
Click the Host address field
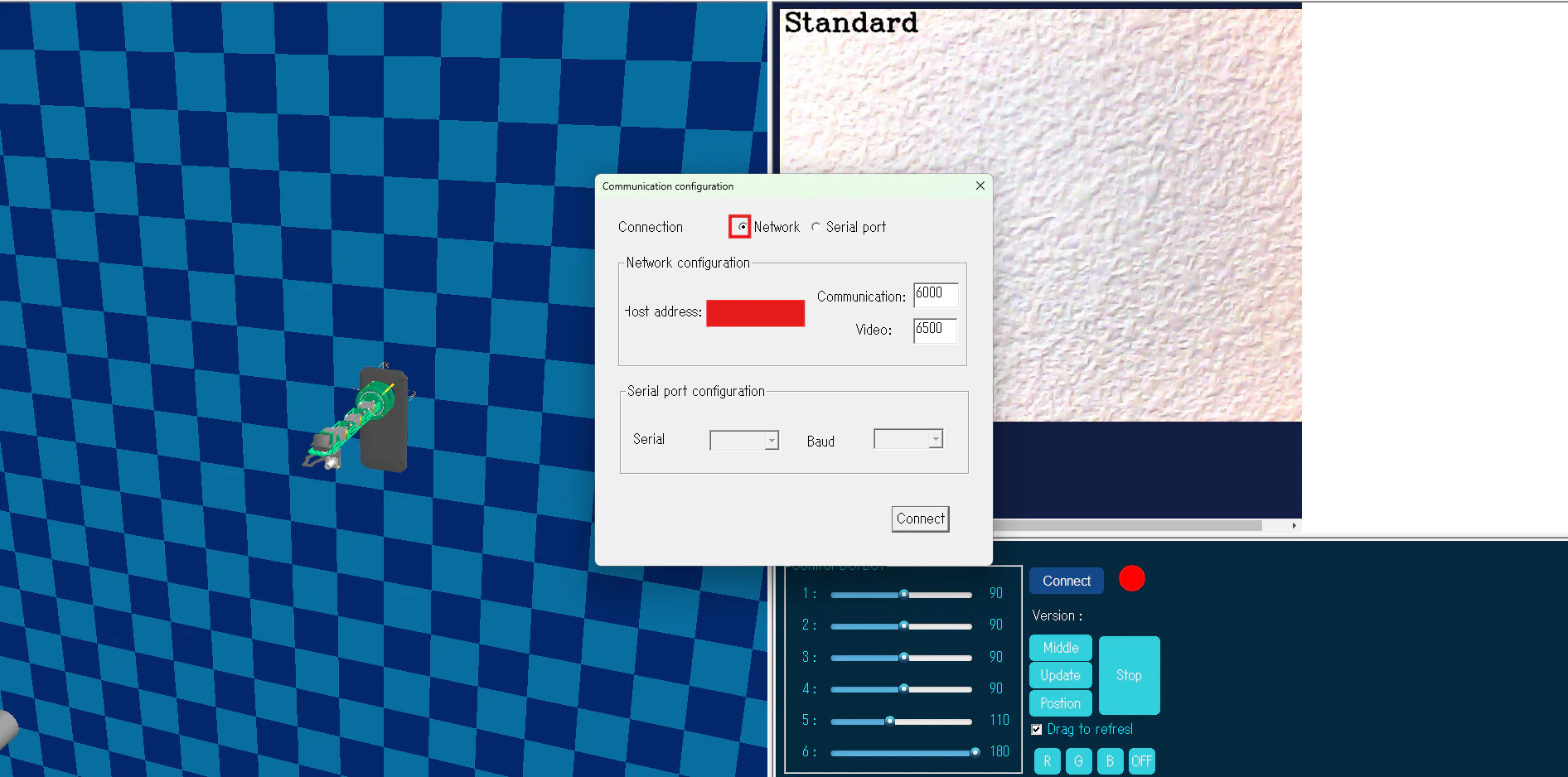[x=755, y=313]
